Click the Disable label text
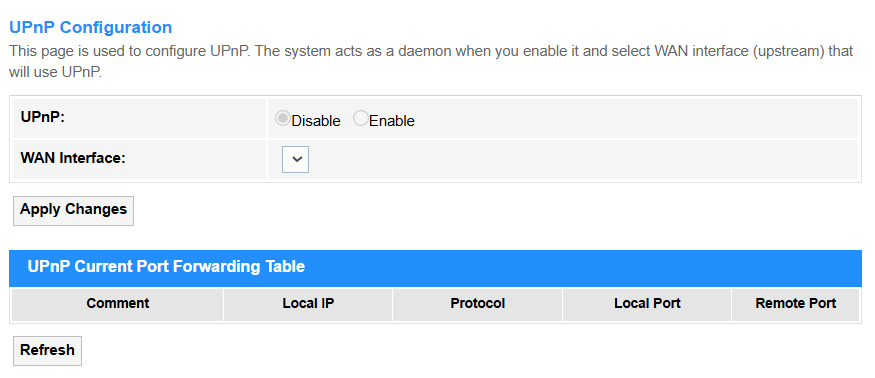This screenshot has width=875, height=378. coord(316,121)
